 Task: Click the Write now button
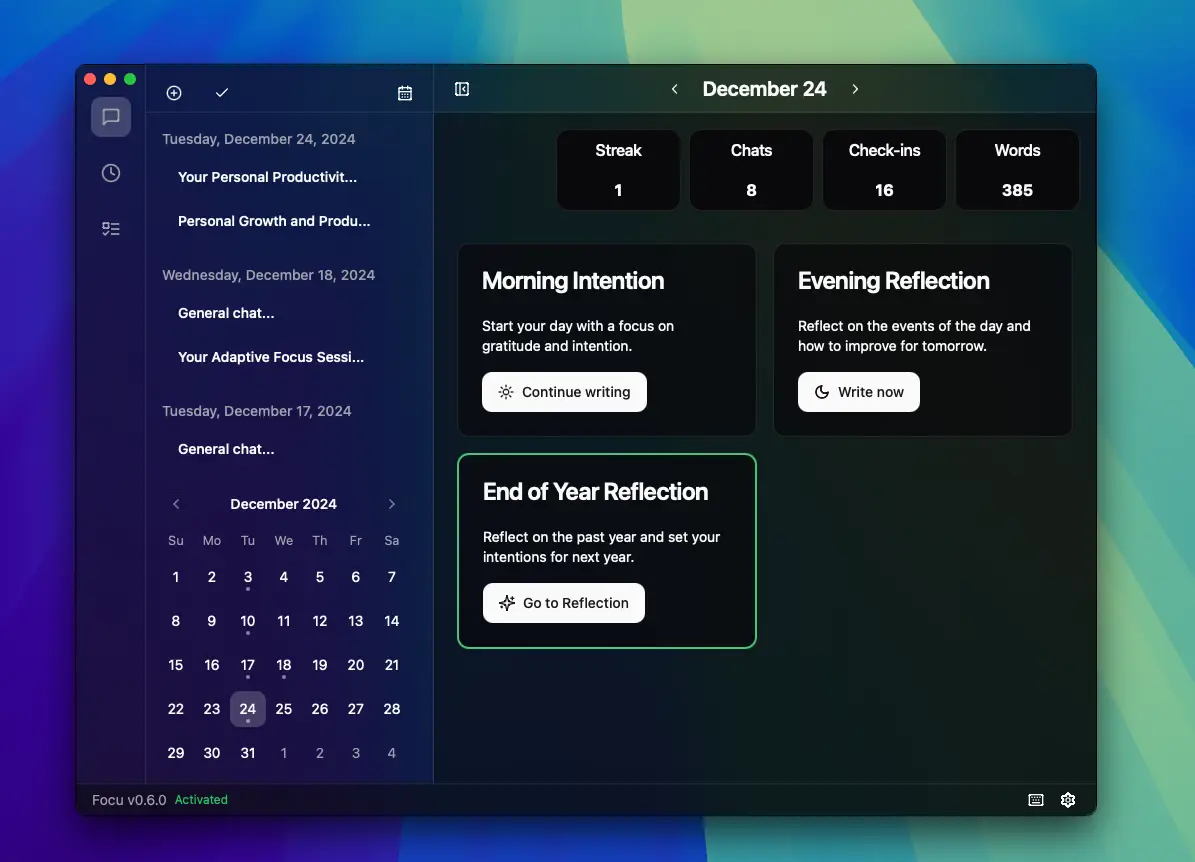(858, 392)
